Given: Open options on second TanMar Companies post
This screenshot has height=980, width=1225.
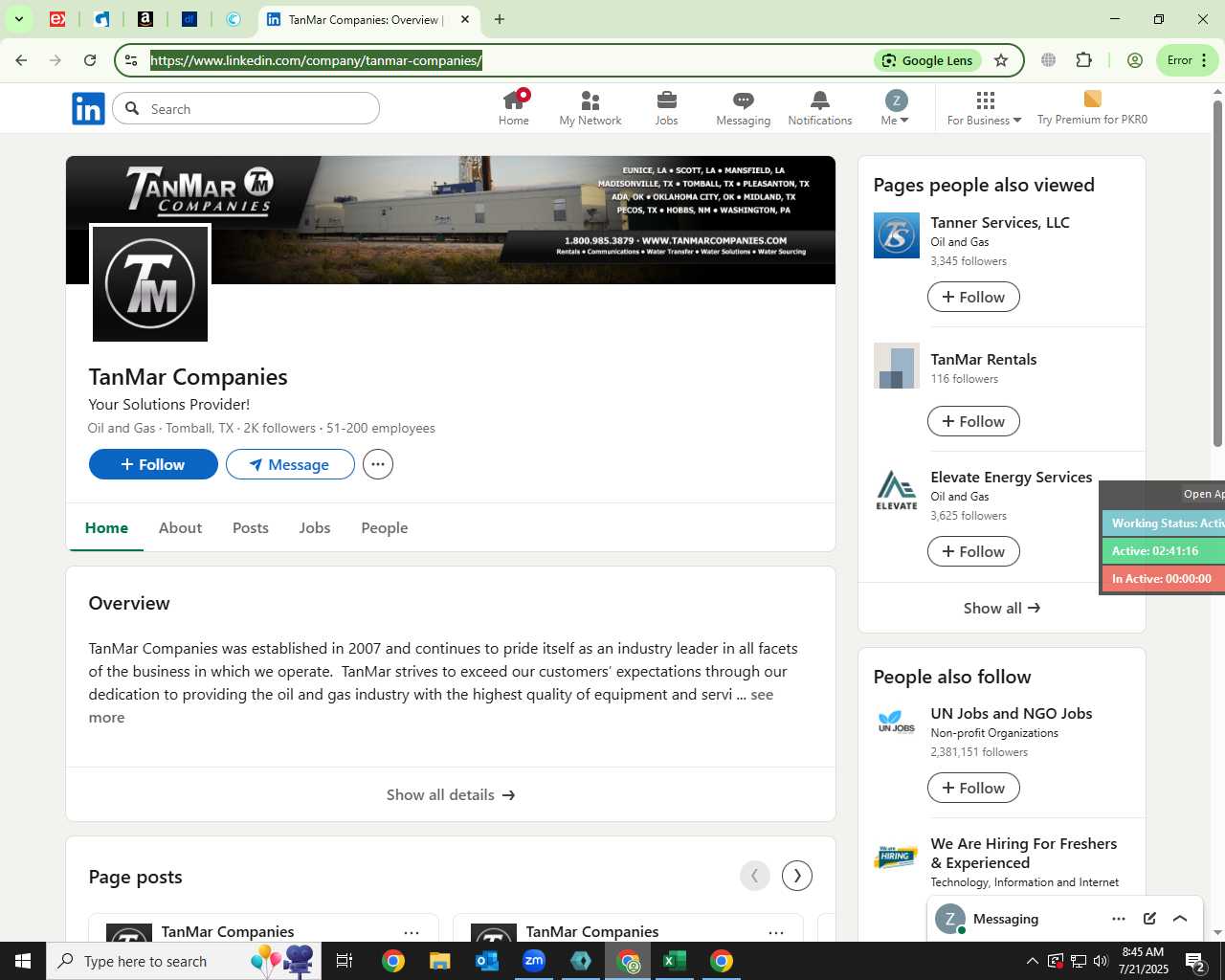Looking at the screenshot, I should point(776,932).
